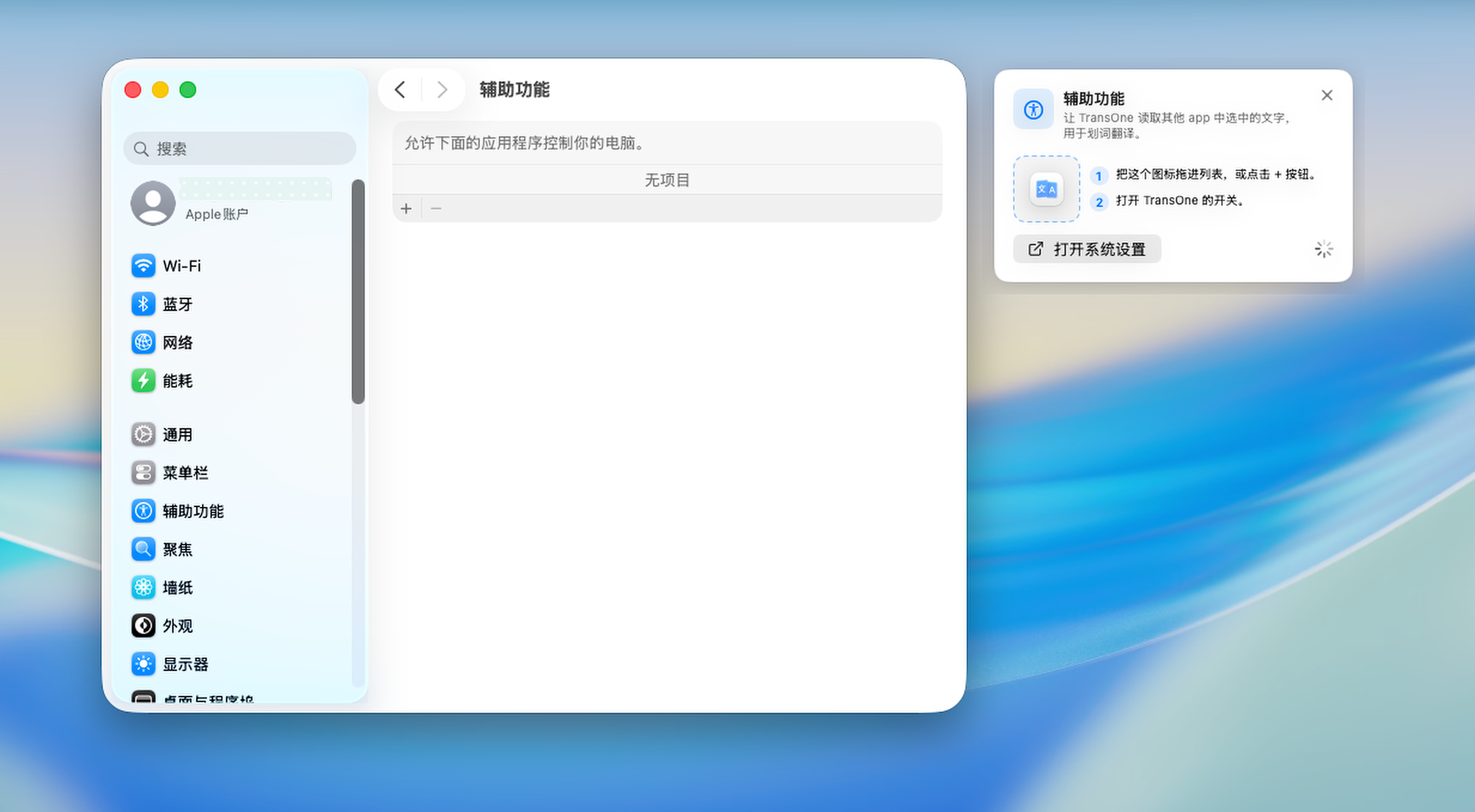1475x812 pixels.
Task: Select the 网络 sidebar label
Action: click(x=178, y=342)
